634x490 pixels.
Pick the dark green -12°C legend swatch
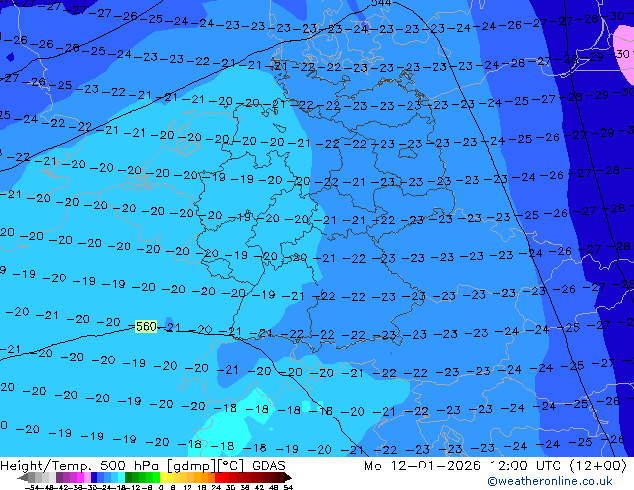129,477
